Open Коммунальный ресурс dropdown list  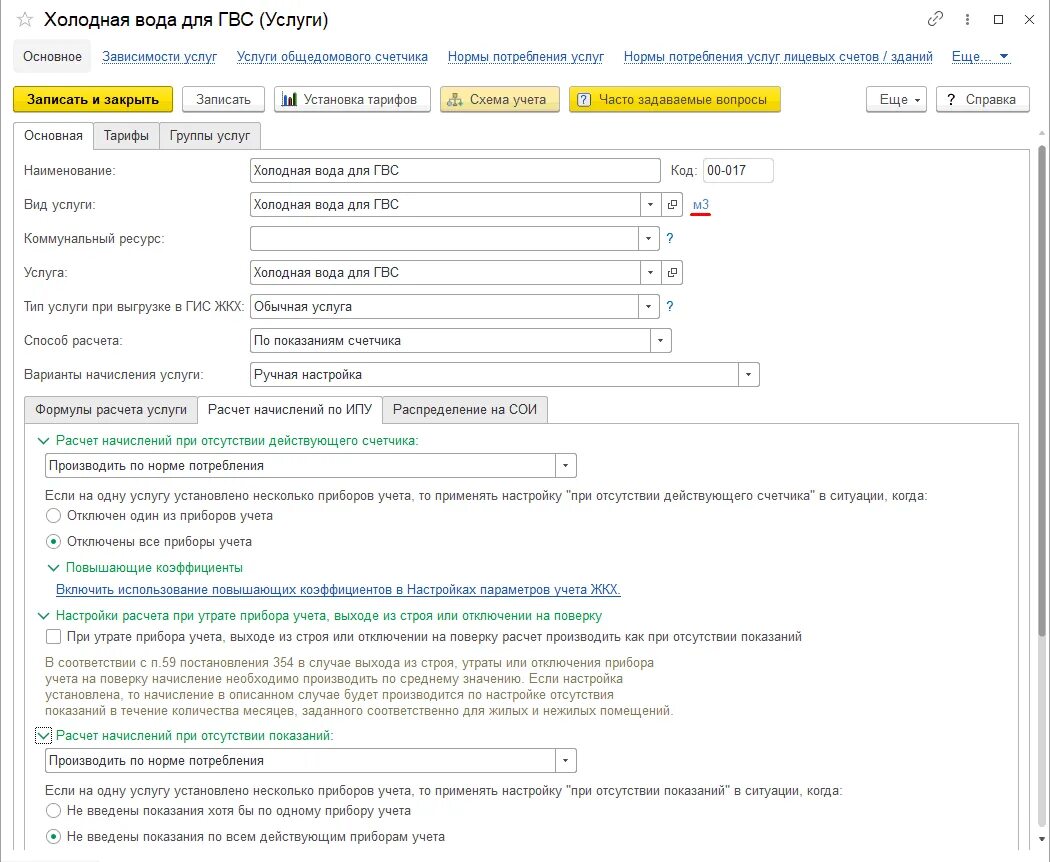point(648,238)
